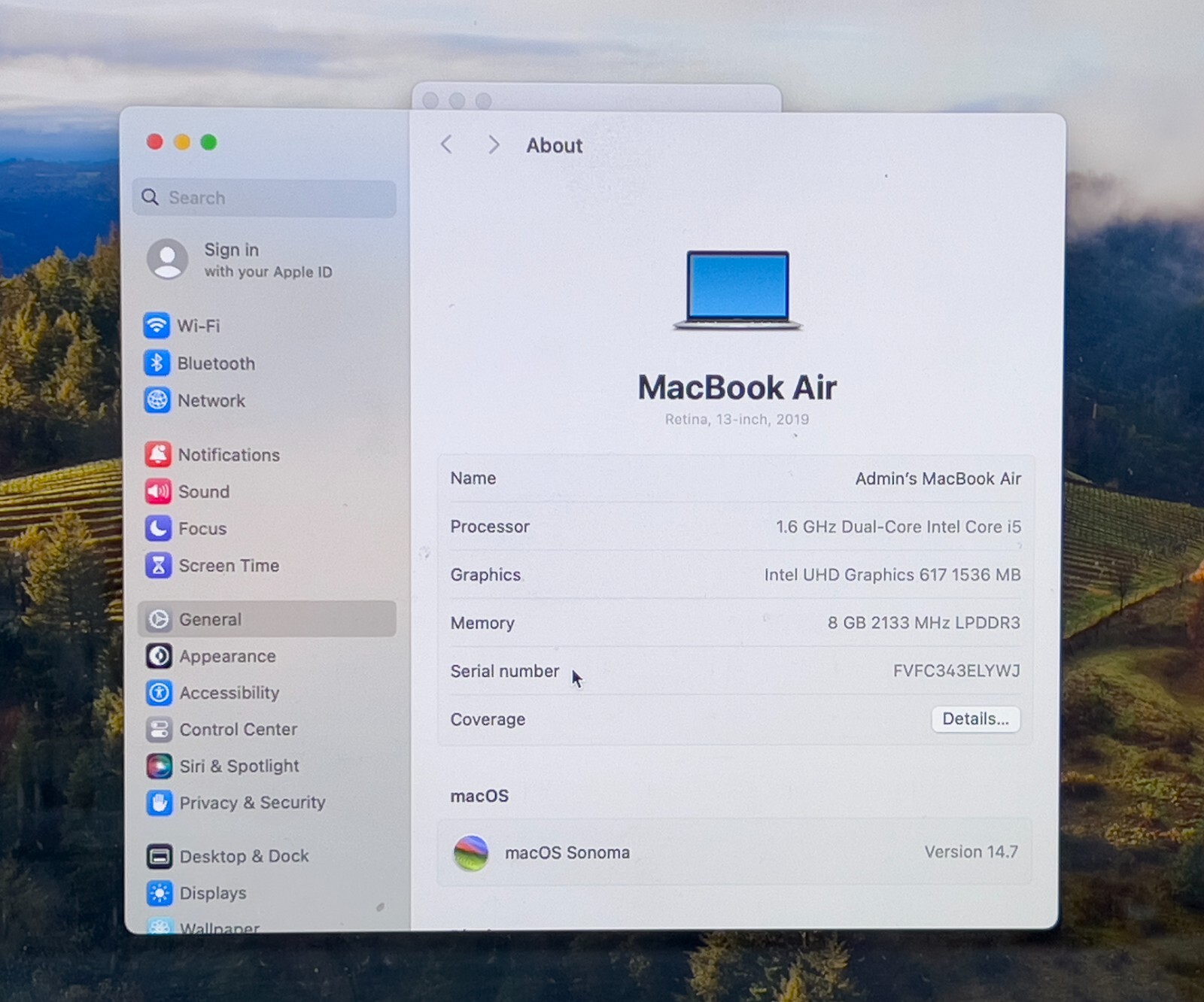Select Bluetooth label in sidebar
The height and width of the screenshot is (1002, 1204).
coord(217,364)
